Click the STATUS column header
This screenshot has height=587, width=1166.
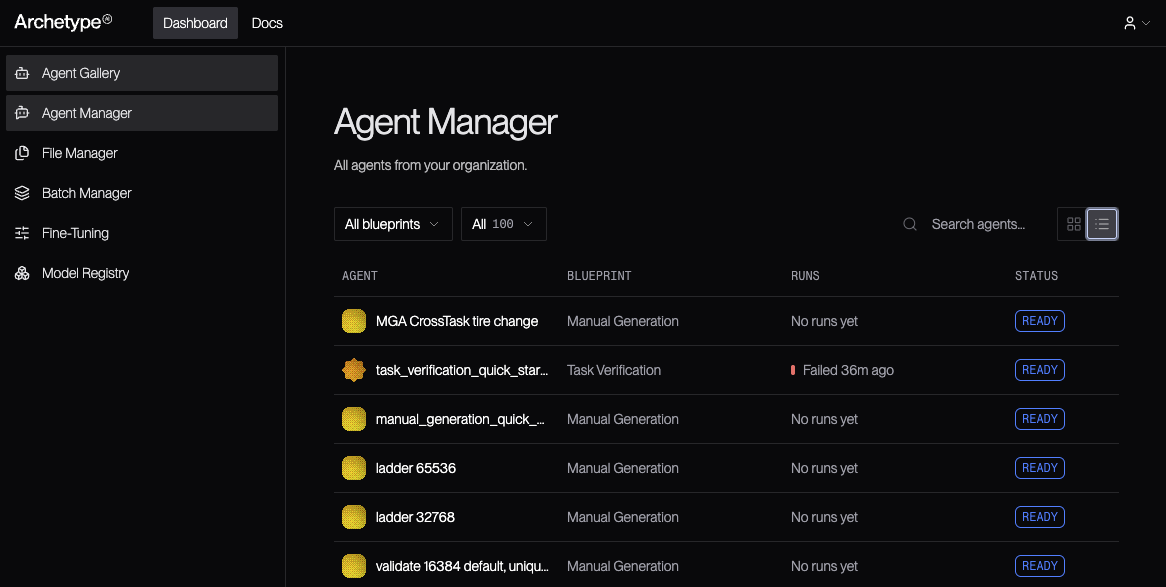tap(1036, 275)
